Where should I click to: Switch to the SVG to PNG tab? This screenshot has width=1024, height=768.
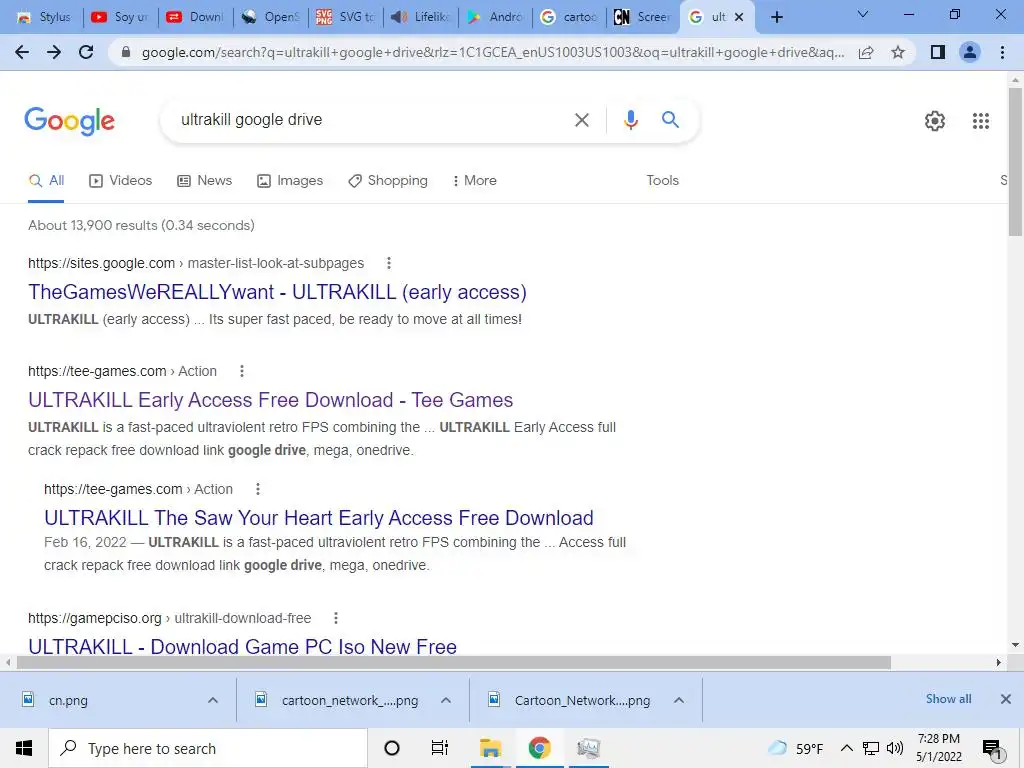tap(345, 17)
